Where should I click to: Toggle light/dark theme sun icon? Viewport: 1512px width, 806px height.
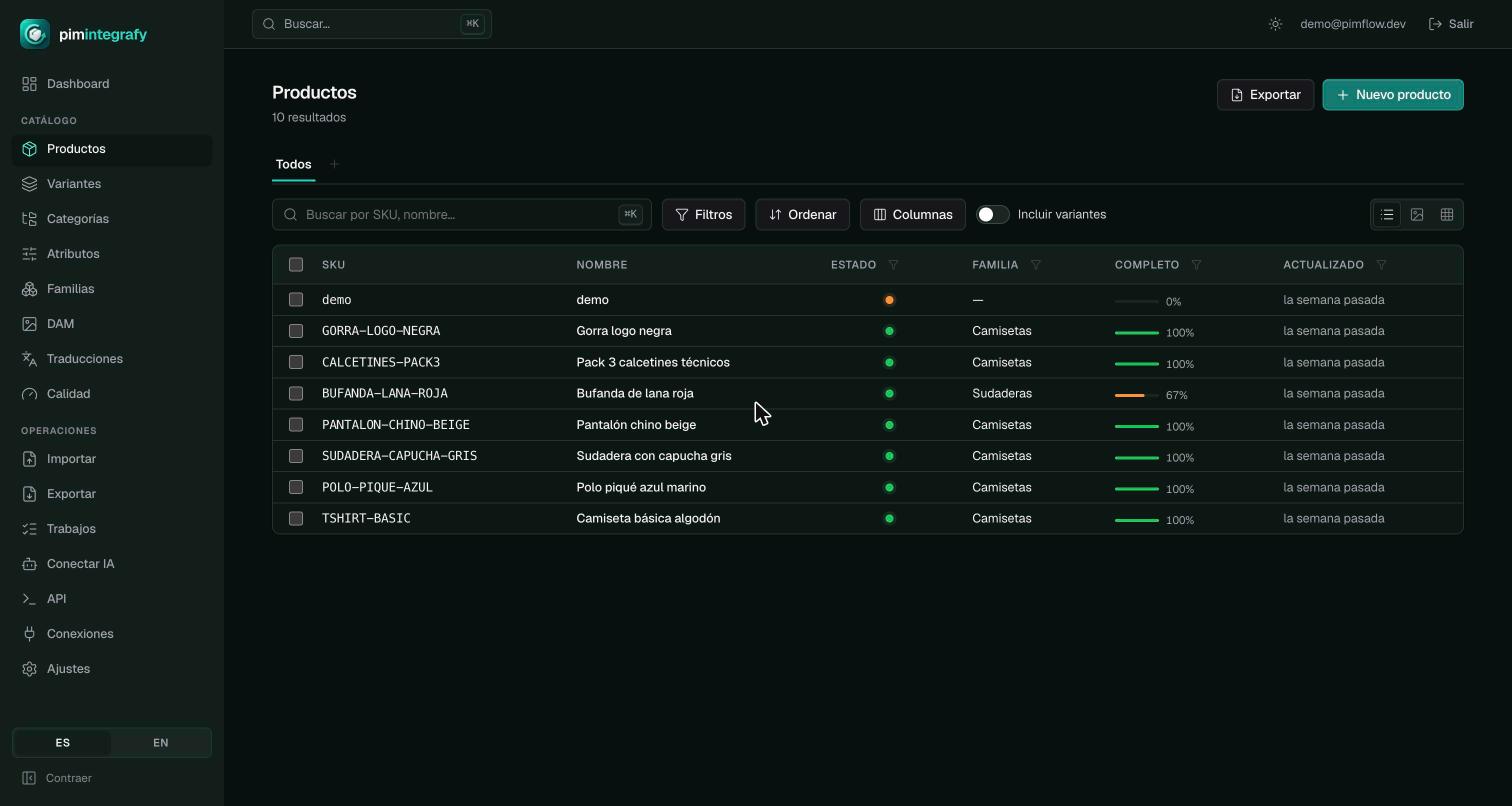tap(1275, 24)
